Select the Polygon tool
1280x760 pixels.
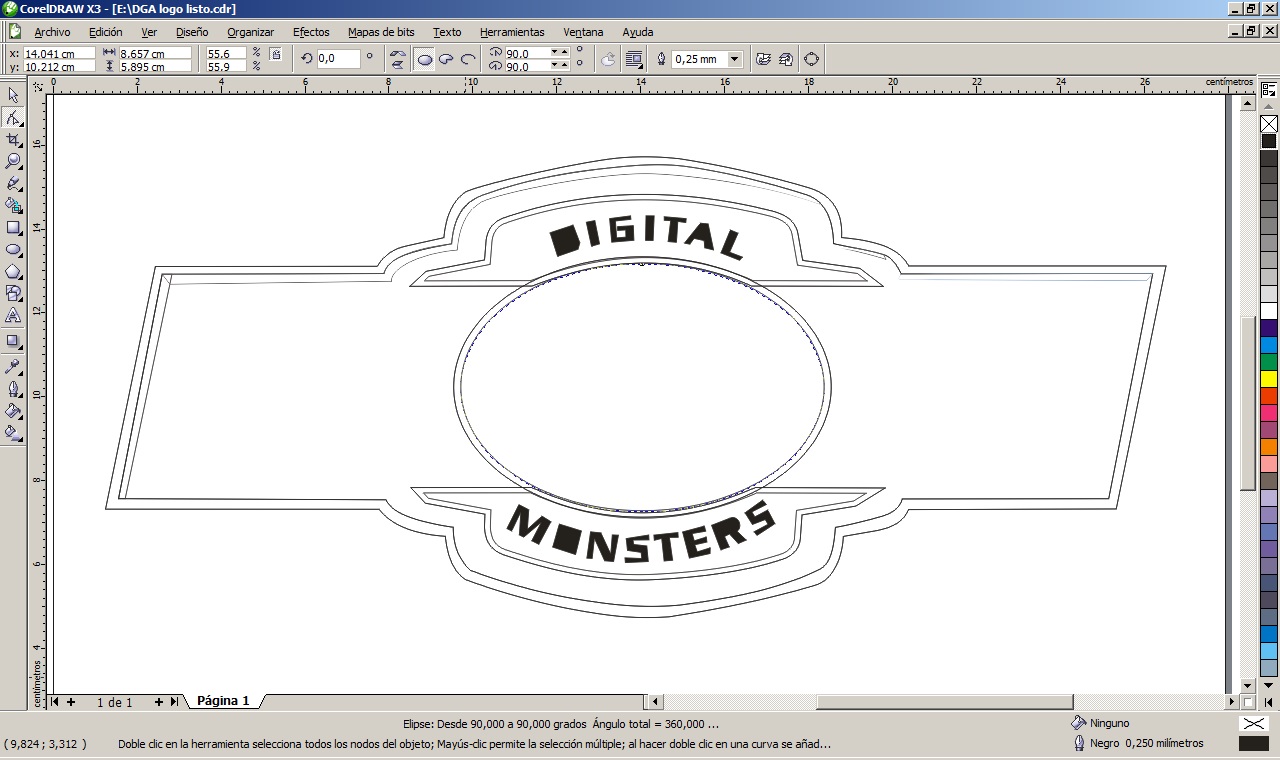[x=13, y=271]
